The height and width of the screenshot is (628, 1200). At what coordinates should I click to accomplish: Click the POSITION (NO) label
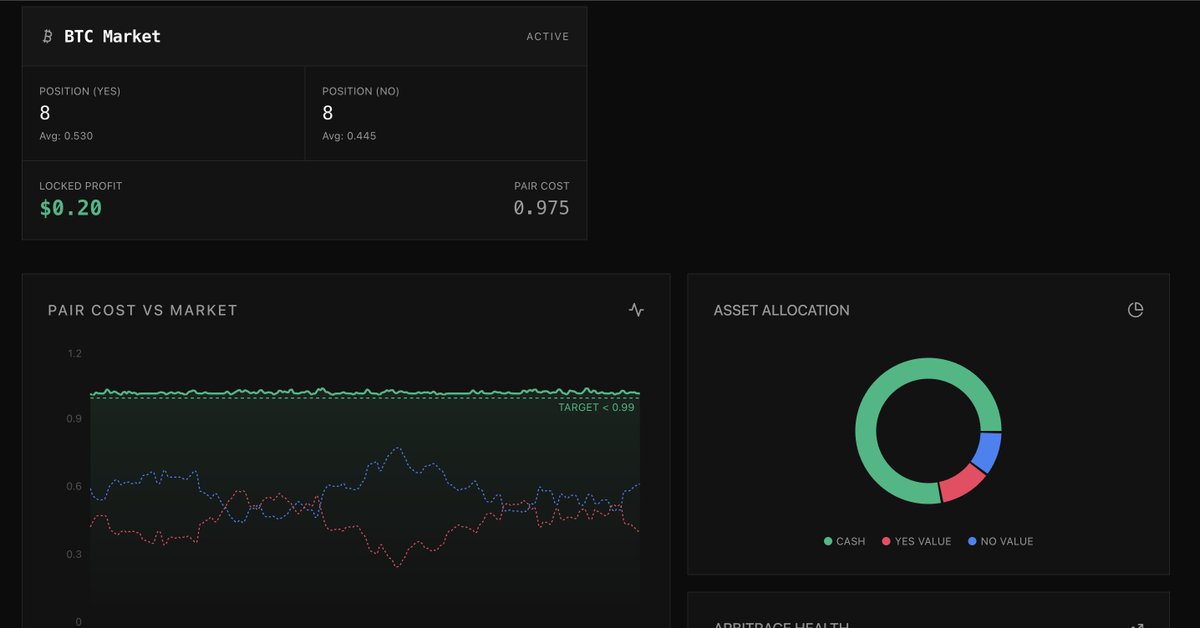point(360,91)
